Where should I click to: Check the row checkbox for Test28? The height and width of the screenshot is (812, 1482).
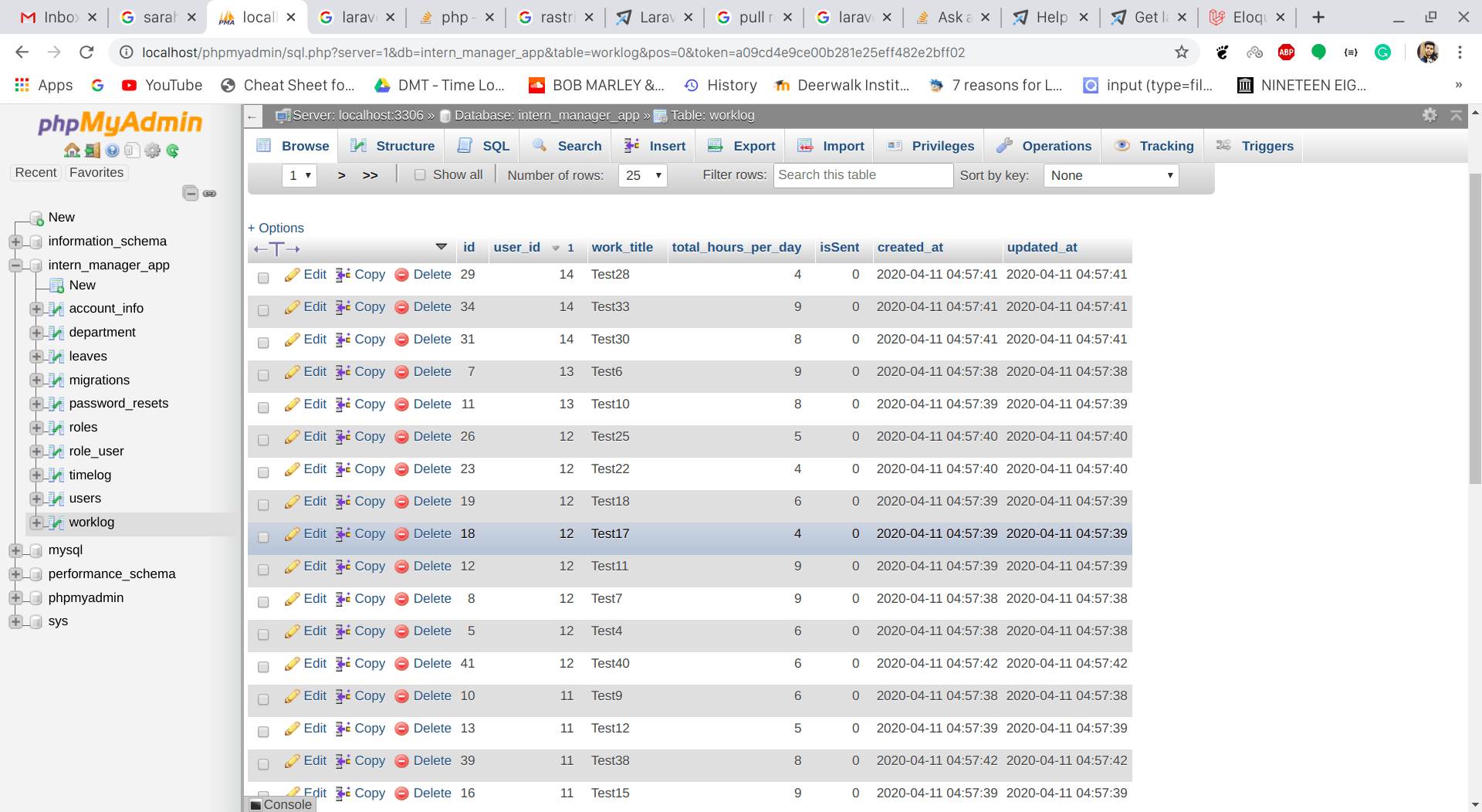(x=263, y=278)
